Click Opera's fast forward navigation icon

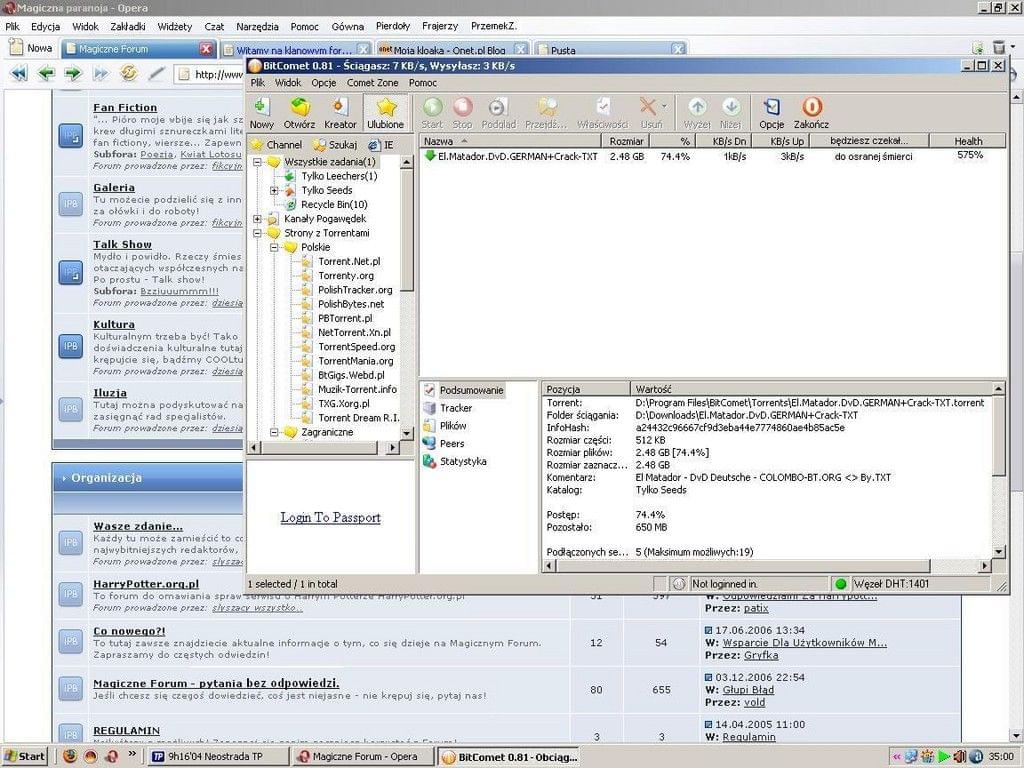[x=101, y=73]
